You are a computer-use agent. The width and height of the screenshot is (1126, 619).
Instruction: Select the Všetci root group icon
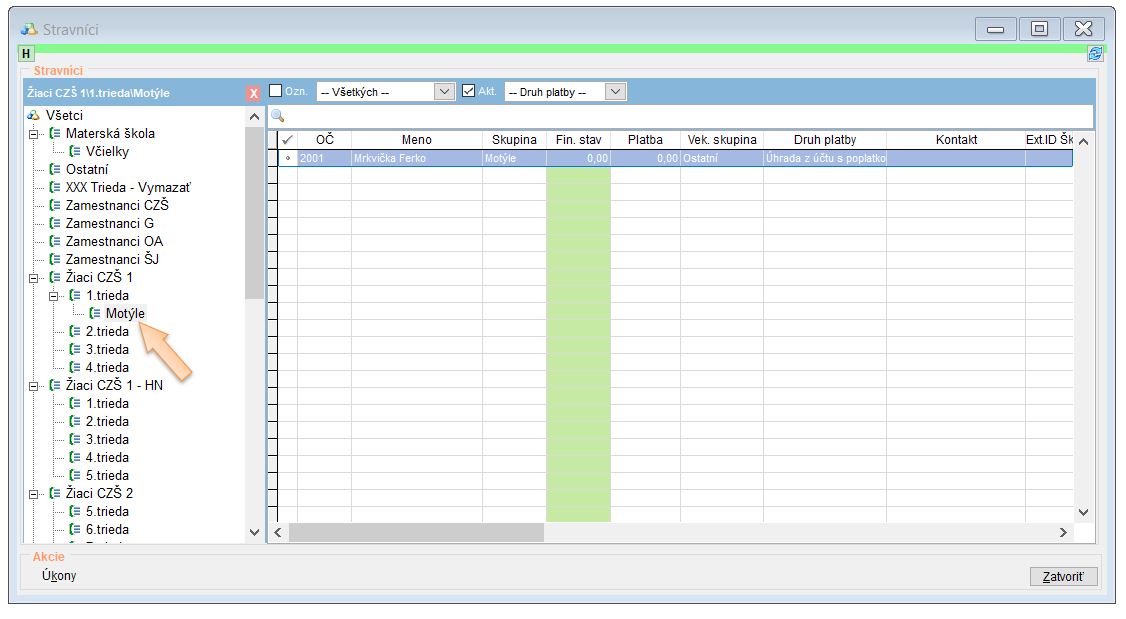click(x=33, y=115)
